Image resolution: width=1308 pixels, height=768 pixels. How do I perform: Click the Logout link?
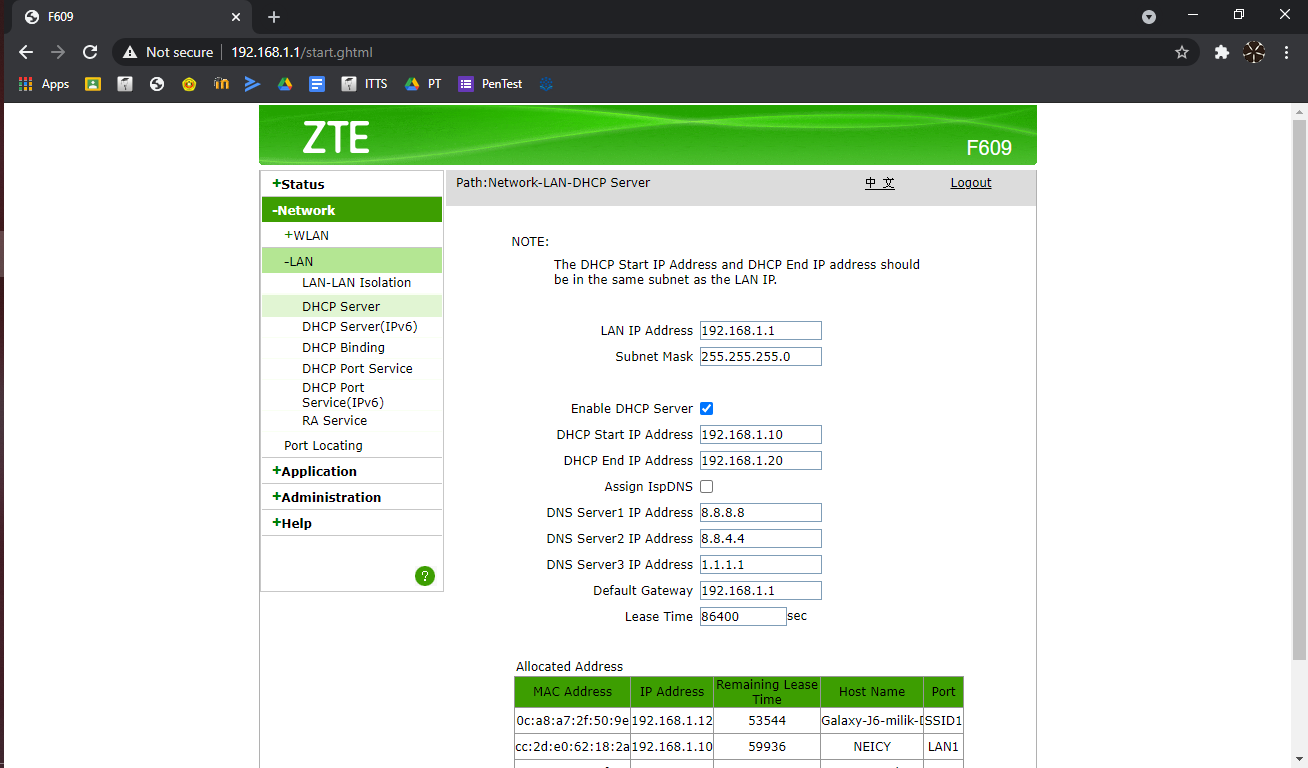point(971,183)
